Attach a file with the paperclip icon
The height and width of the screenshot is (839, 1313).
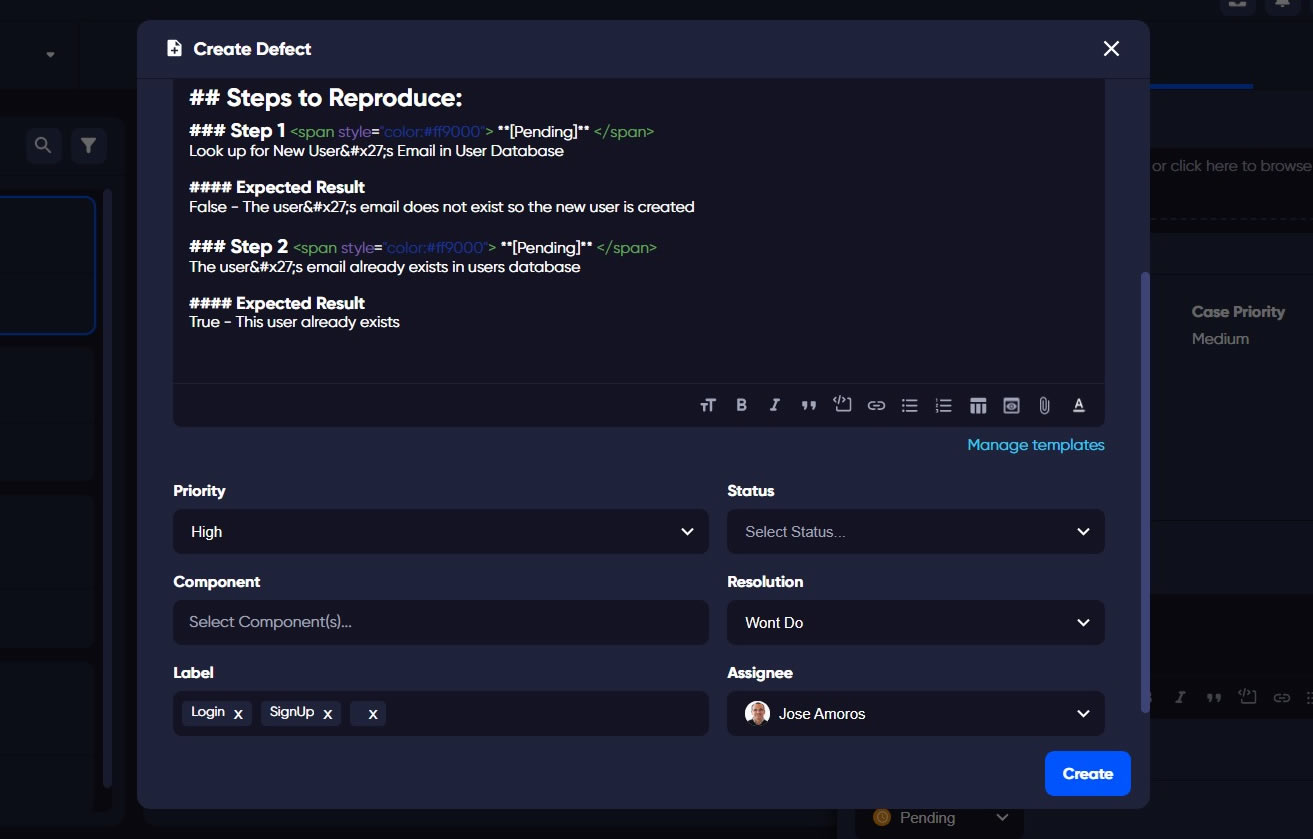1044,405
